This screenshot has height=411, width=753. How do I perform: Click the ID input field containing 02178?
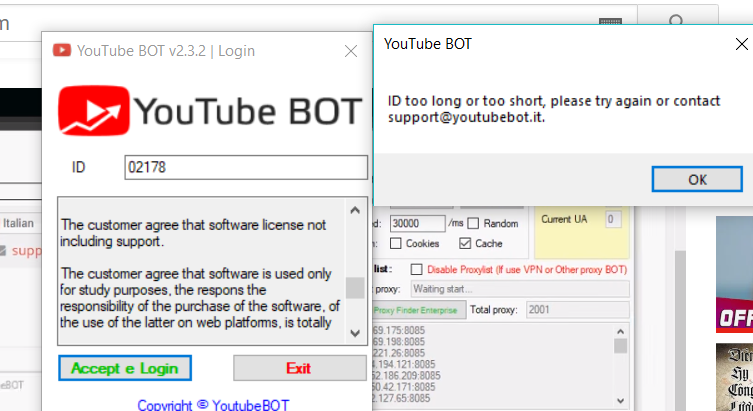(246, 167)
